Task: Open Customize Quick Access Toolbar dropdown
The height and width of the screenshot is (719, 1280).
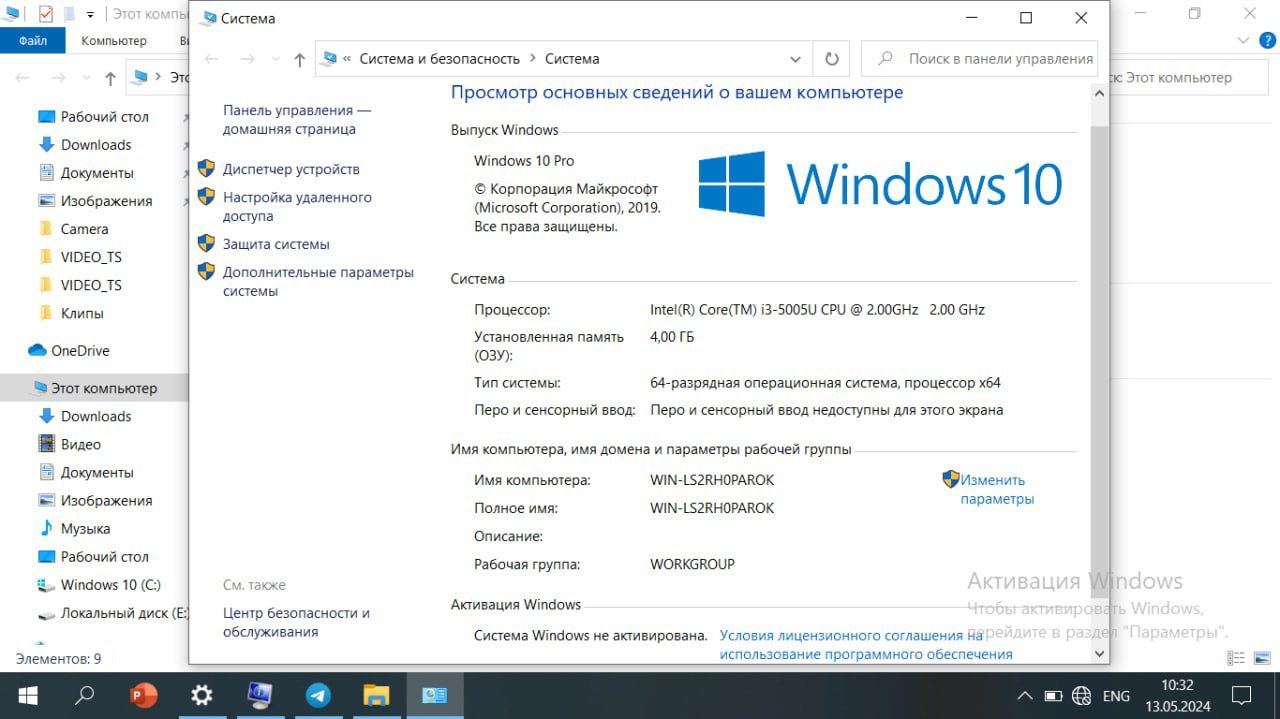Action: pos(90,15)
